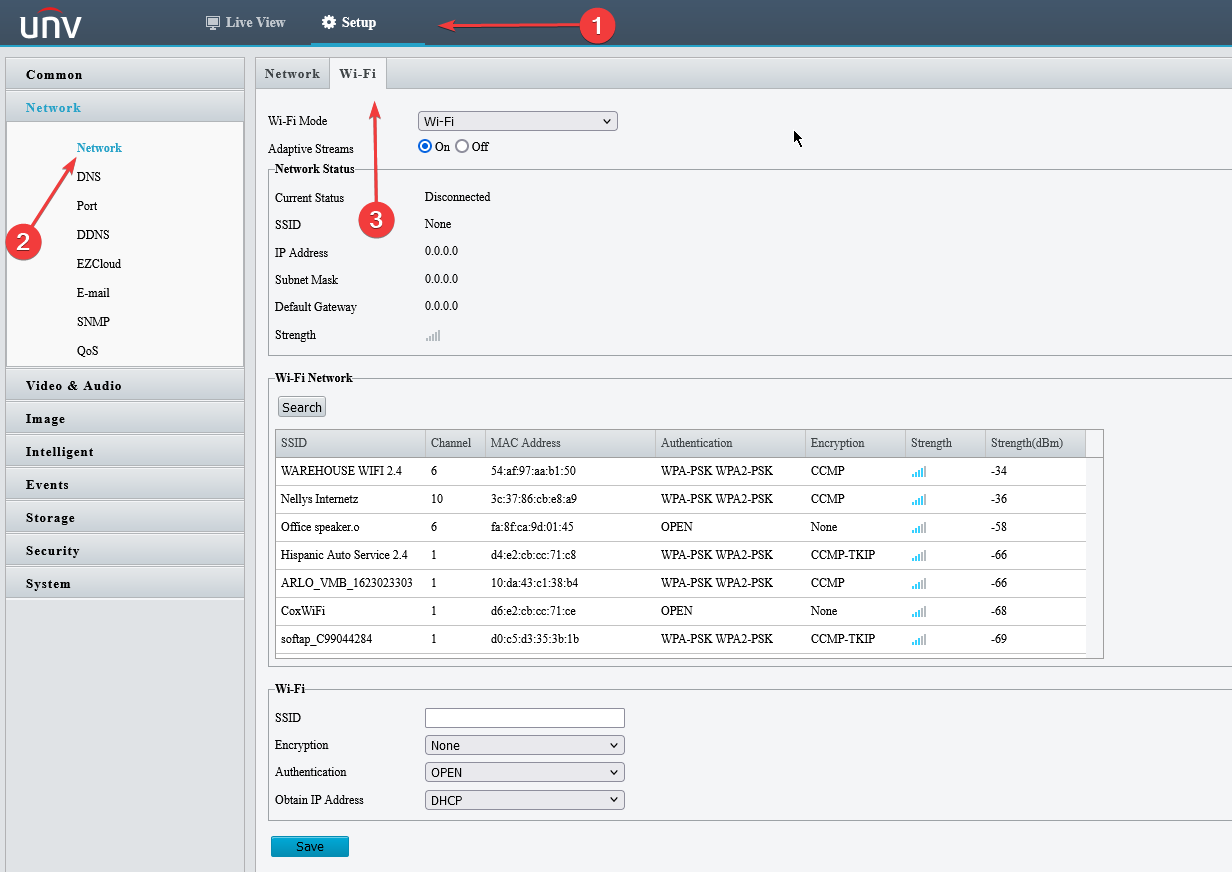Expand the Intelligent section
This screenshot has width=1232, height=872.
click(125, 451)
